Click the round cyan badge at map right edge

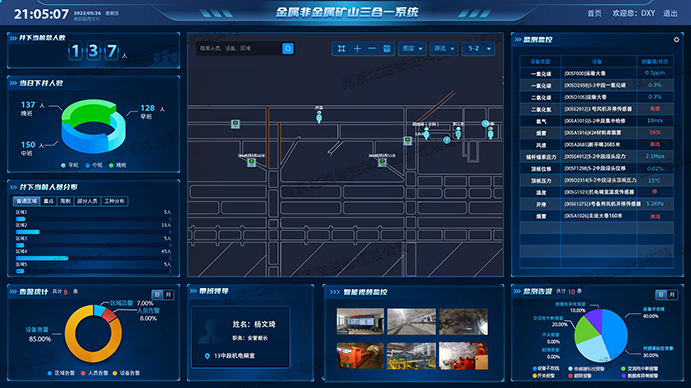point(485,123)
